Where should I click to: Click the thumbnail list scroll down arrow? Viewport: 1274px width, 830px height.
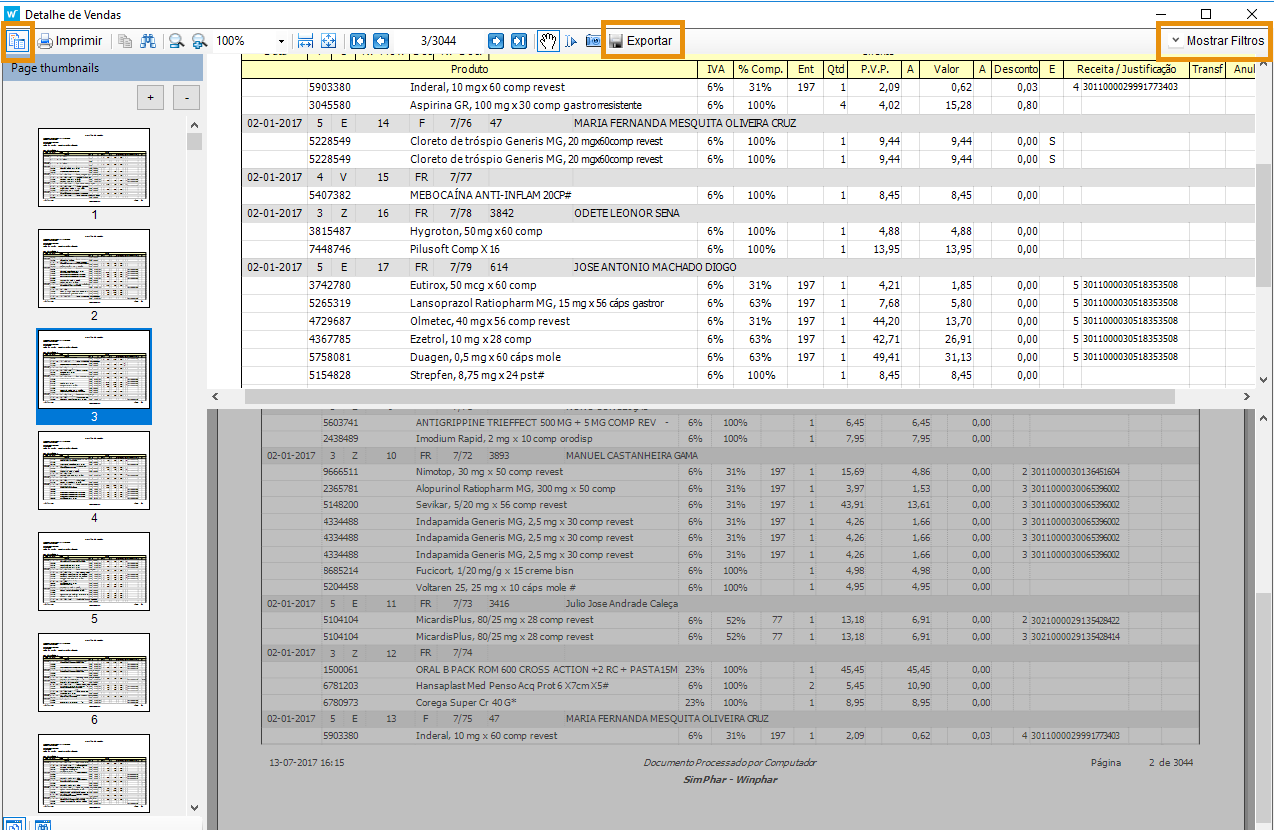(194, 806)
